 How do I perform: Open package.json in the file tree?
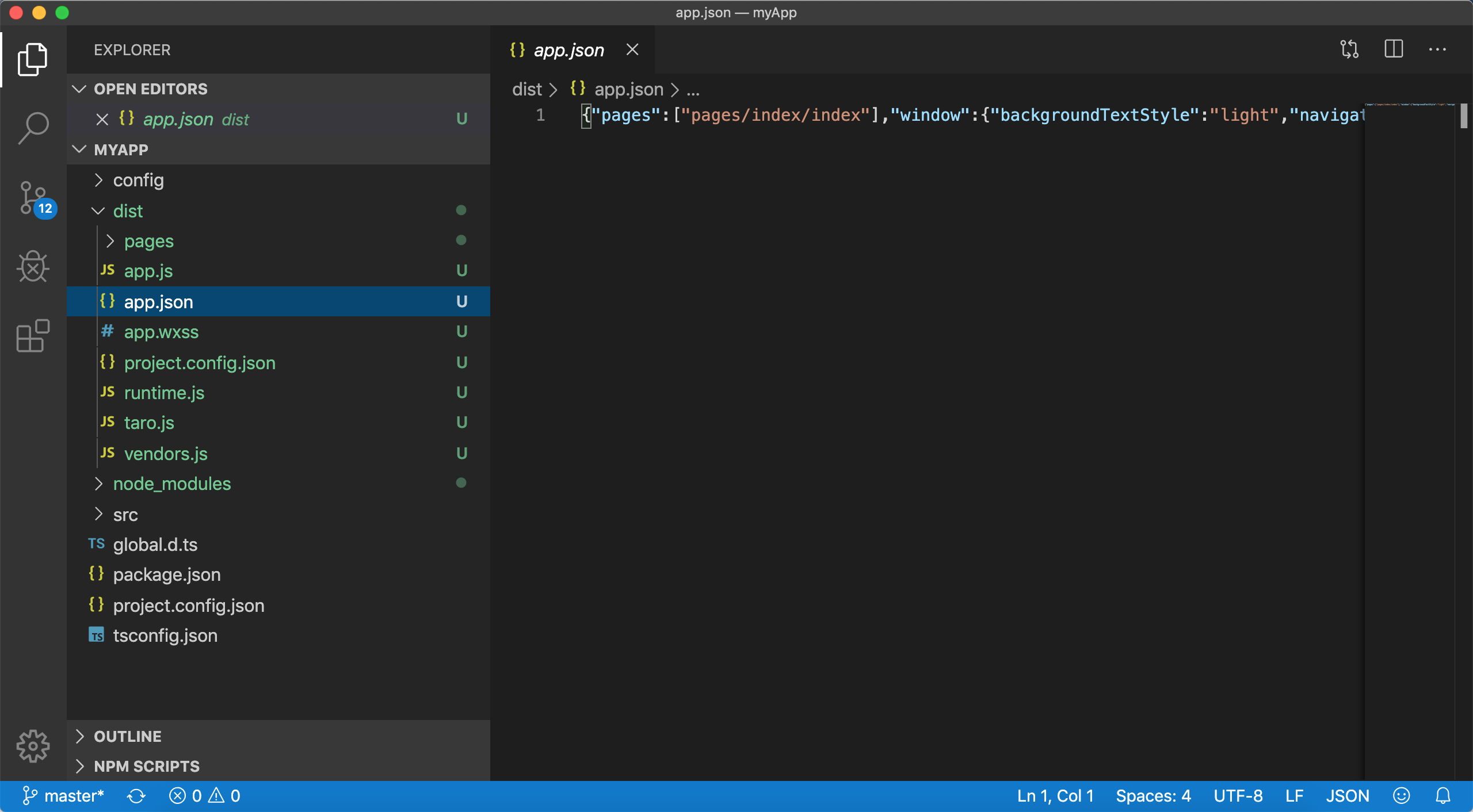pos(167,574)
